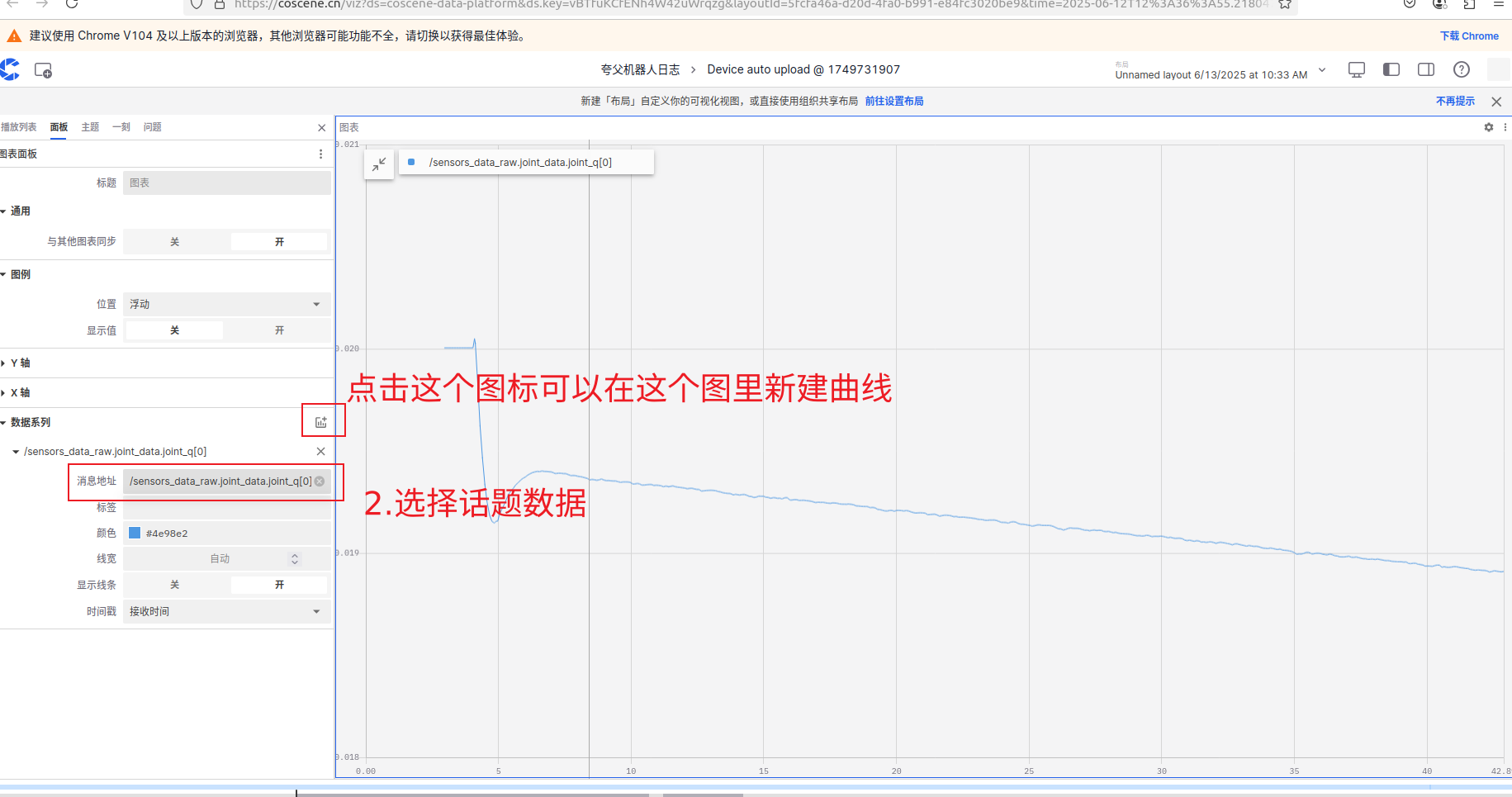This screenshot has width=1512, height=797.
Task: Toggle the right sidebar icon
Action: (1425, 69)
